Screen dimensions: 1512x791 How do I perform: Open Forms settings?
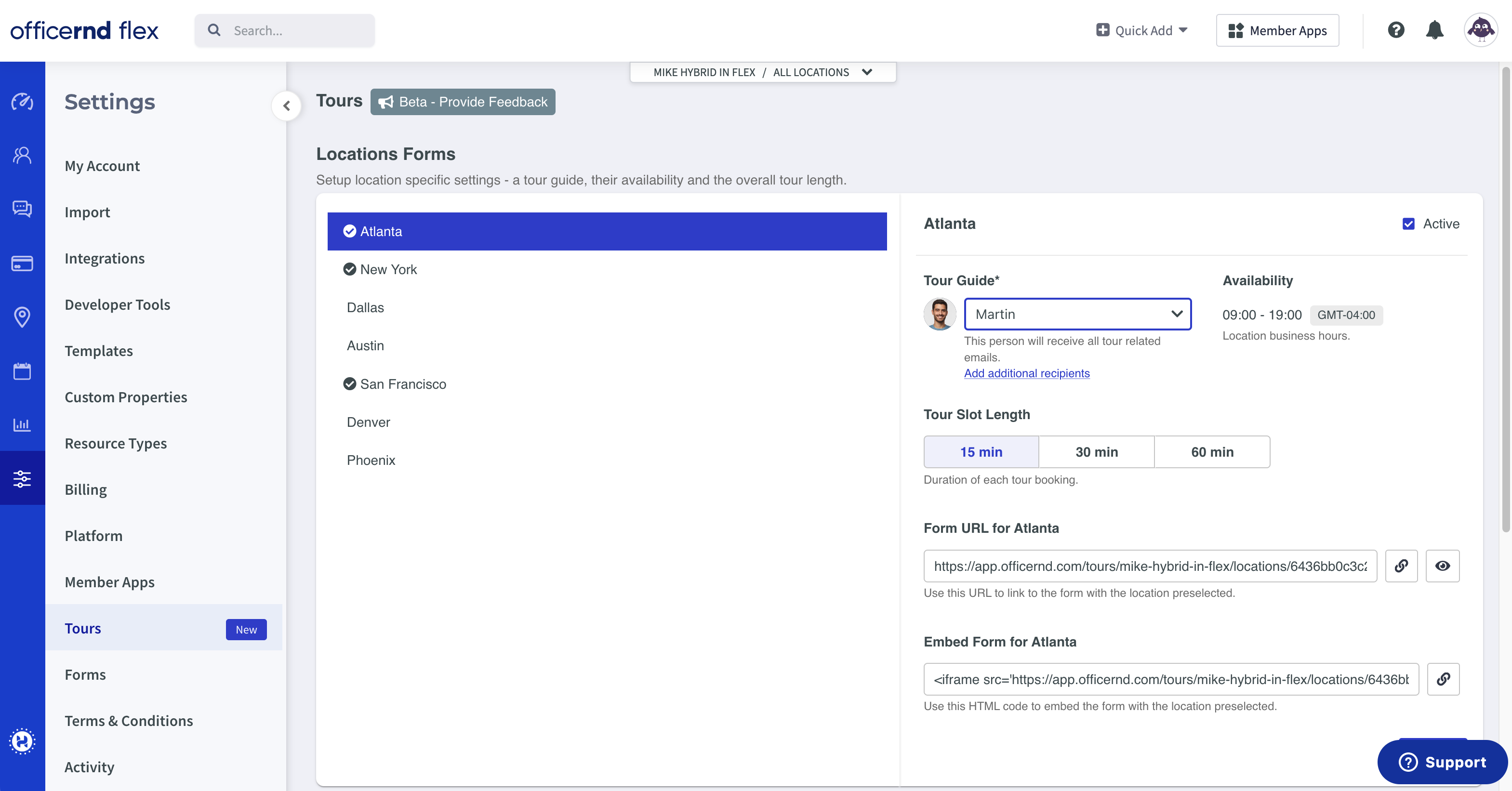(85, 674)
